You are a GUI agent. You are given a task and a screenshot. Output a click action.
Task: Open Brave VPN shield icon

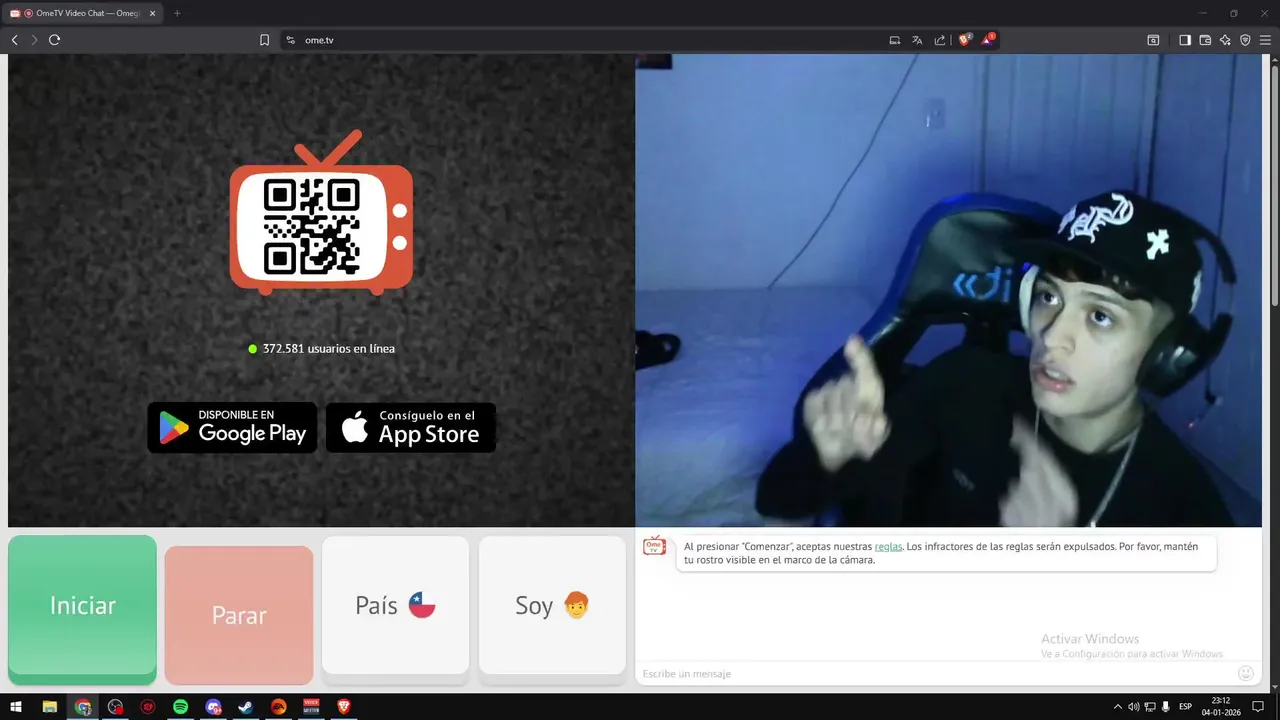coord(1245,40)
